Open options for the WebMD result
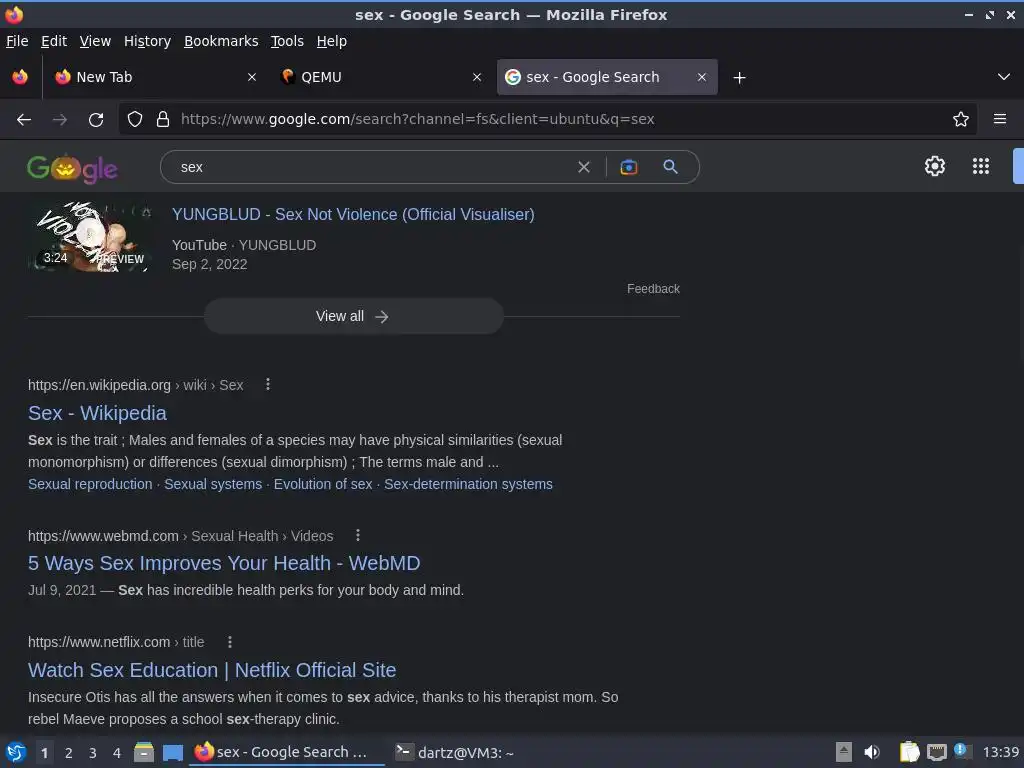The height and width of the screenshot is (768, 1024). coord(358,536)
